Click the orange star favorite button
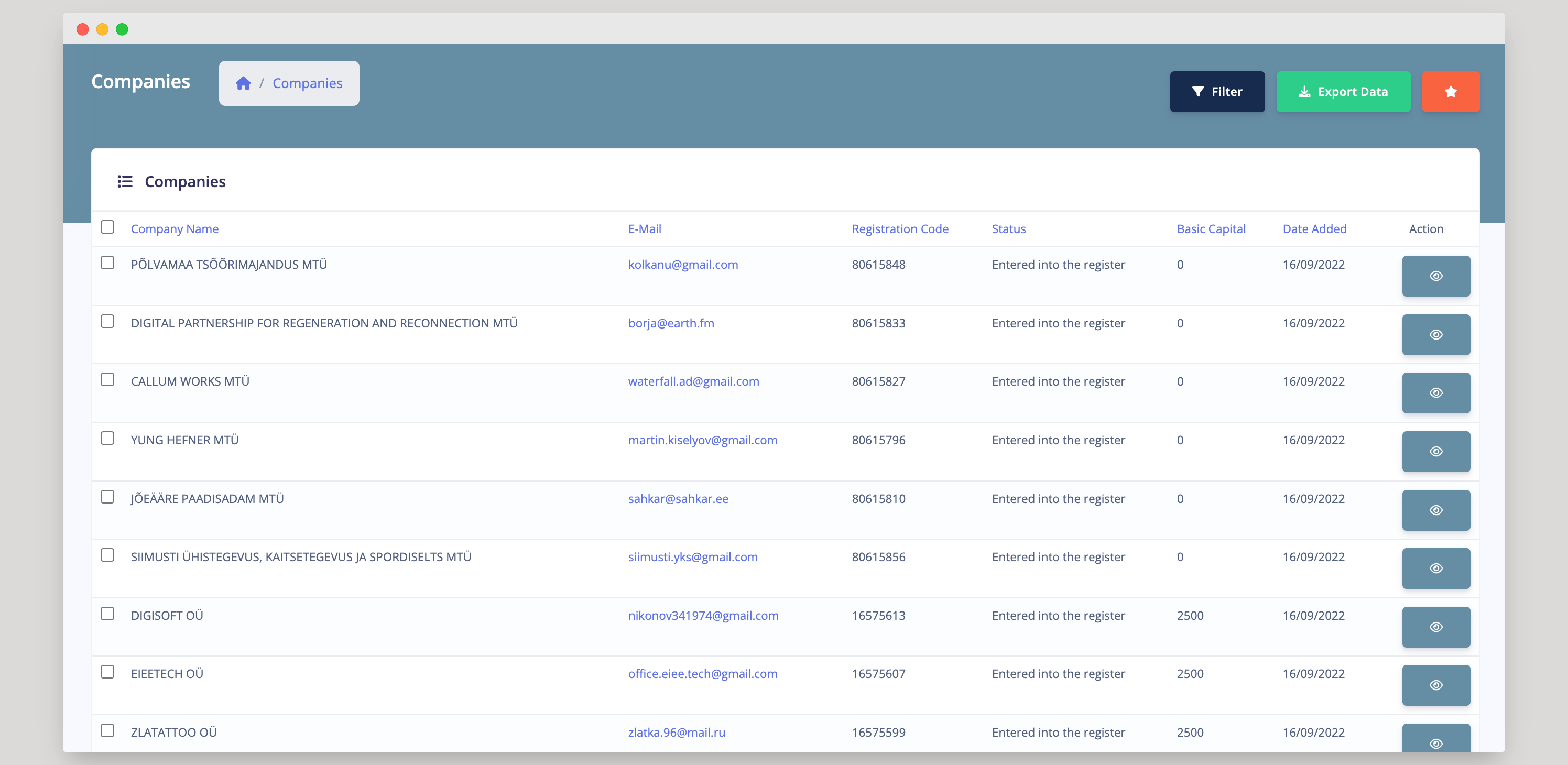The height and width of the screenshot is (765, 1568). pos(1451,92)
